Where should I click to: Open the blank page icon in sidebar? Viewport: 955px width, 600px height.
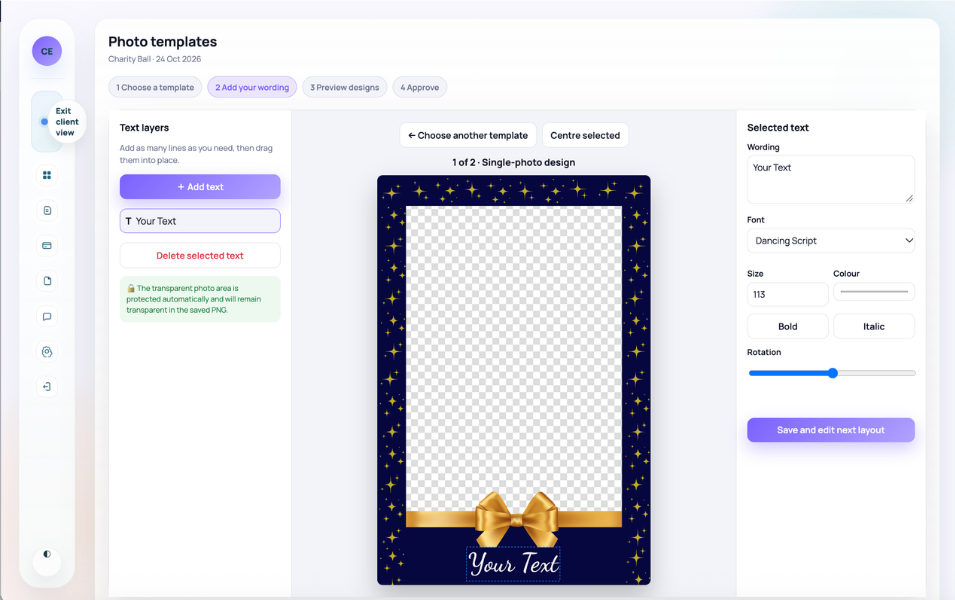coord(47,281)
